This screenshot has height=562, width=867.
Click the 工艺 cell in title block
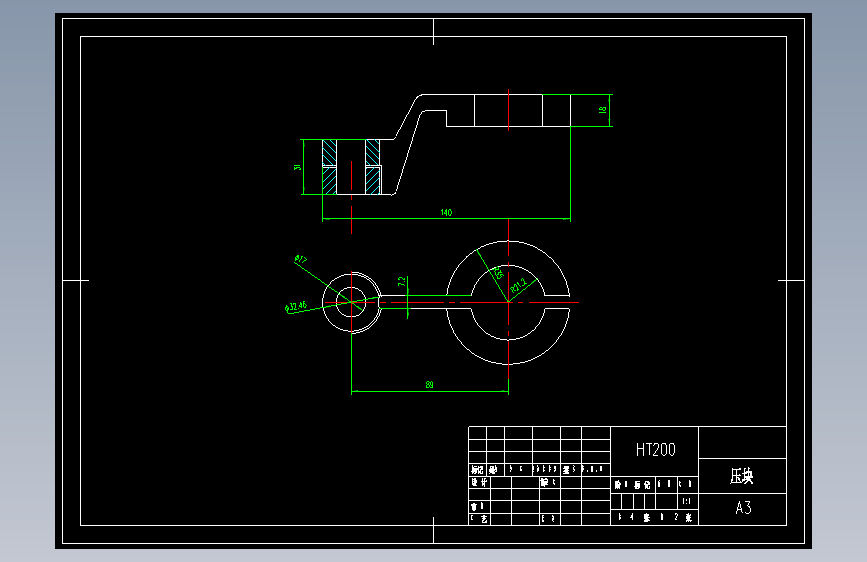point(479,519)
